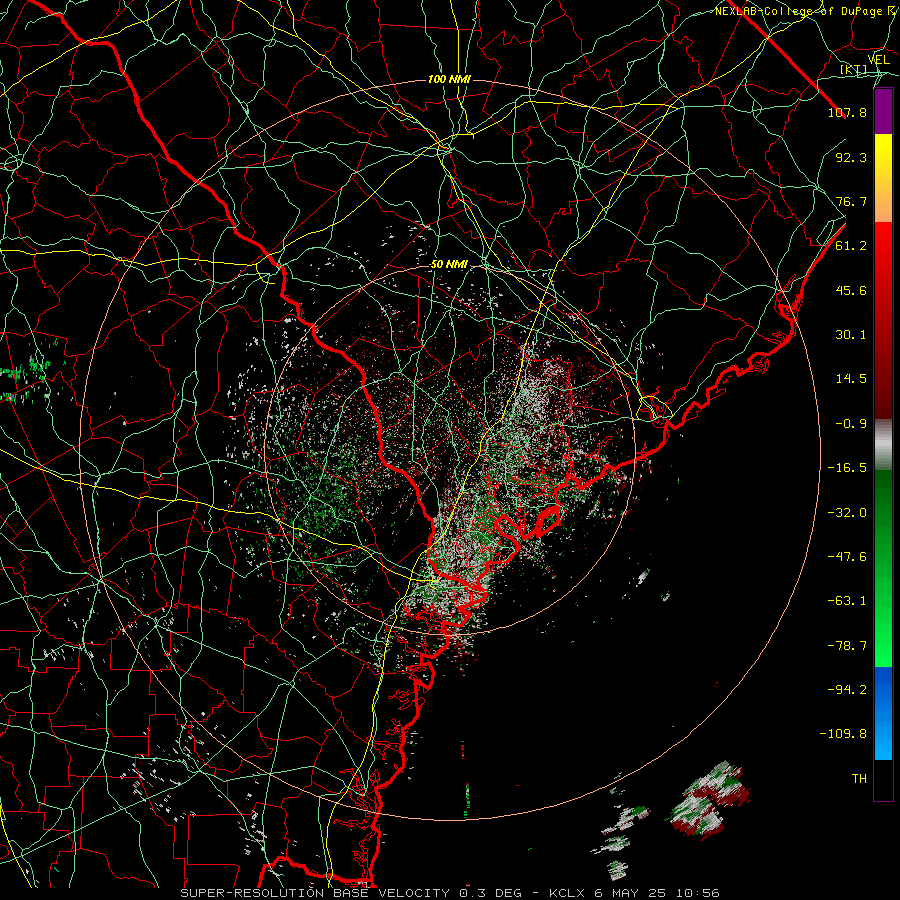Image resolution: width=900 pixels, height=900 pixels.
Task: Click the -109.8 legend value
Action: (843, 734)
